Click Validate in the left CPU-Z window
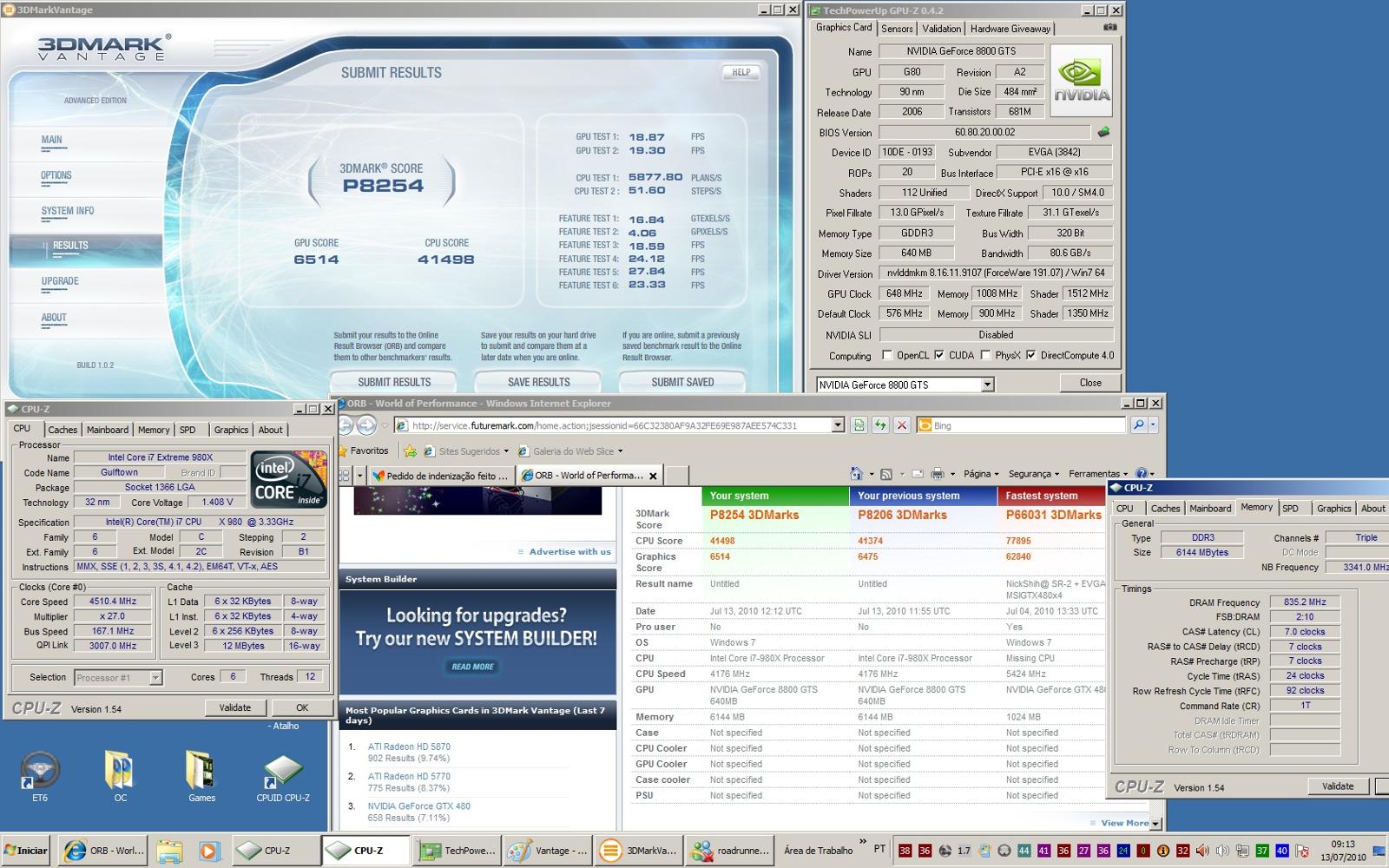This screenshot has height=868, width=1389. click(234, 707)
